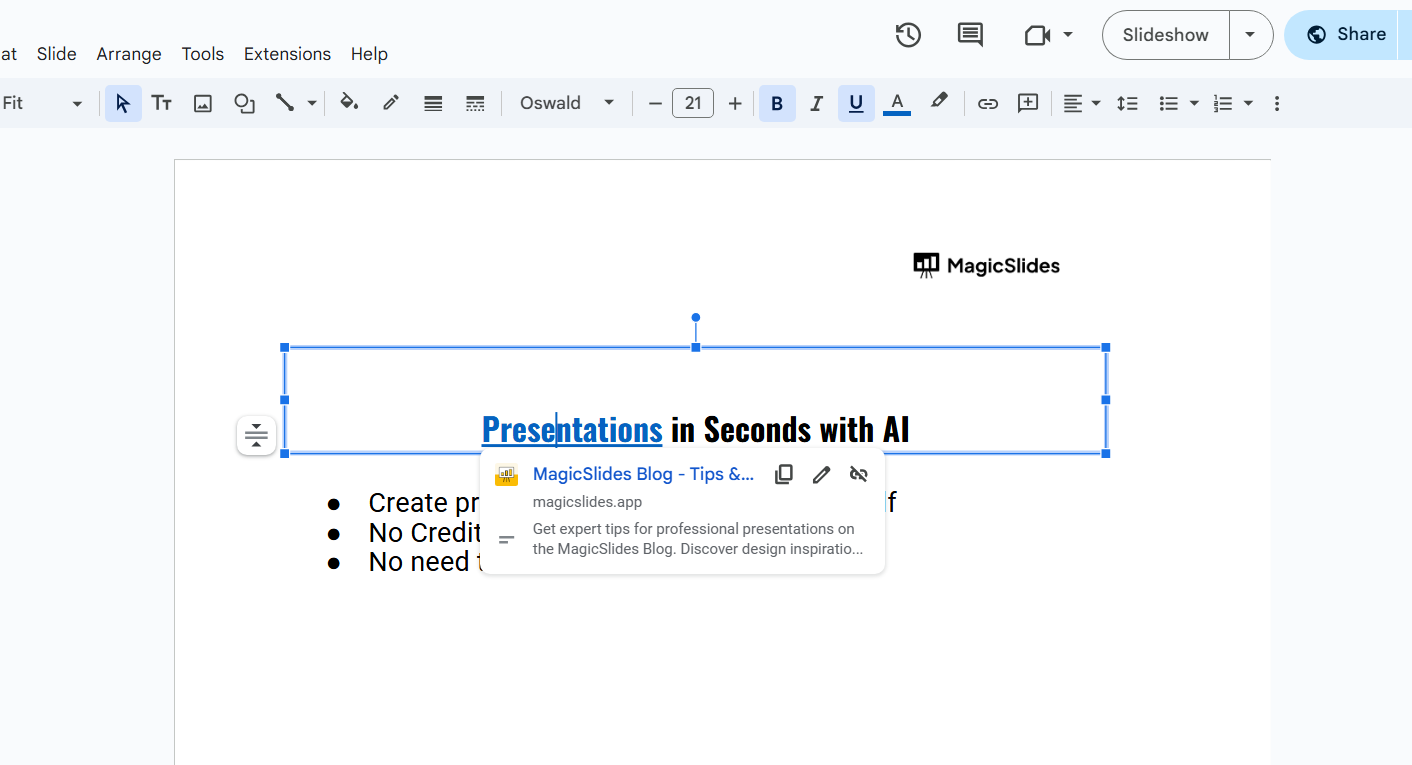Remove the link using the unlink icon
The width and height of the screenshot is (1412, 765).
click(x=858, y=474)
